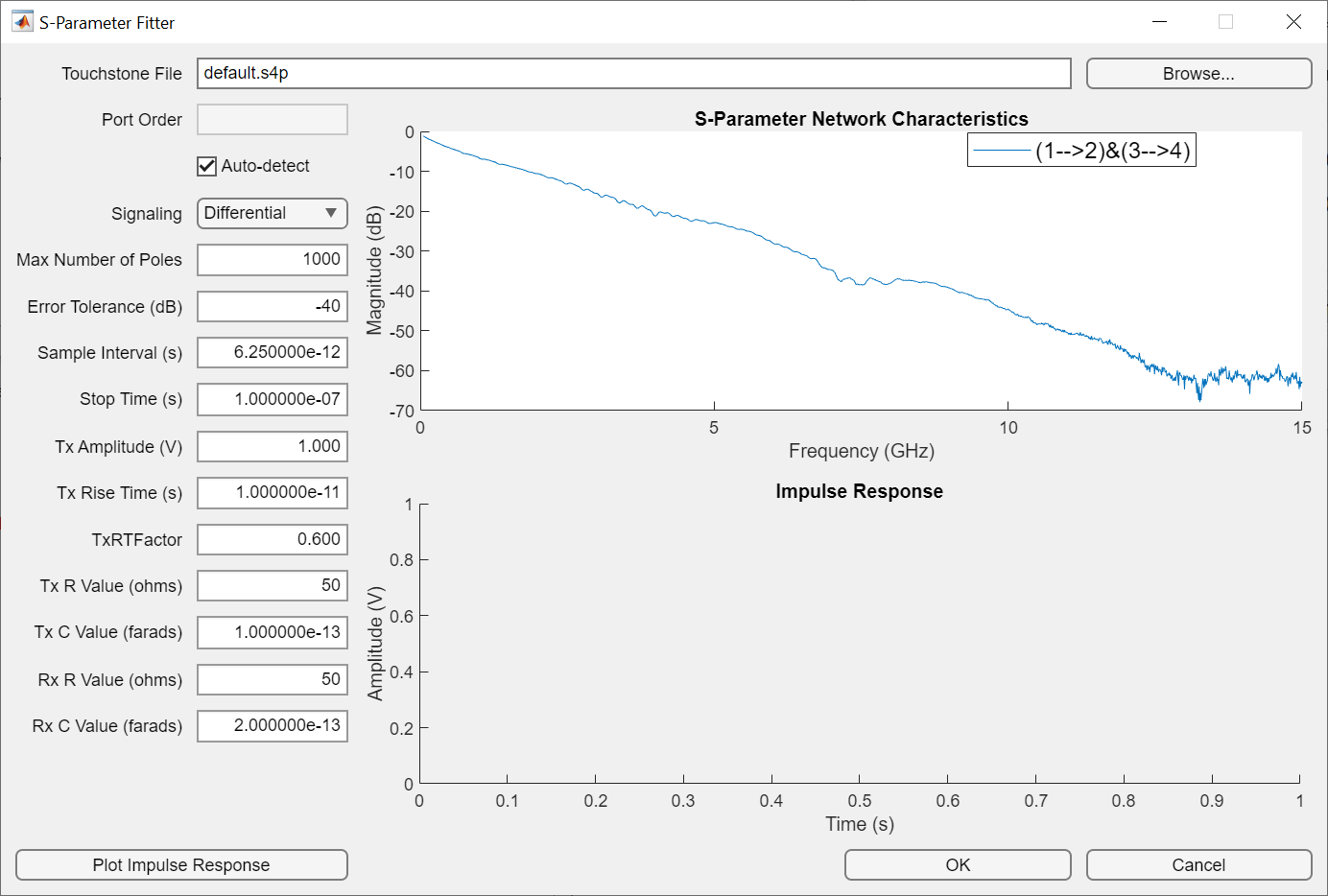The width and height of the screenshot is (1328, 896).
Task: Click the Rx C Value (farads) field
Action: click(272, 725)
